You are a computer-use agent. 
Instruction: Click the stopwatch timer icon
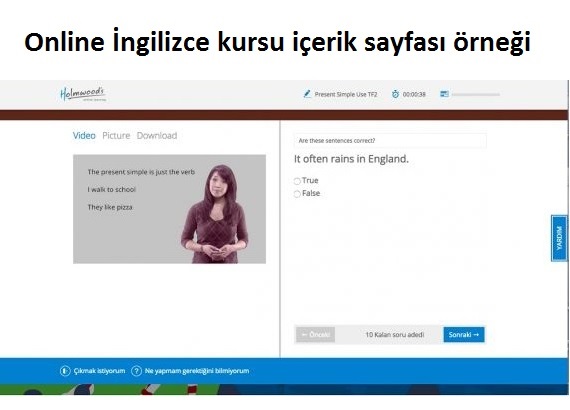pos(395,94)
